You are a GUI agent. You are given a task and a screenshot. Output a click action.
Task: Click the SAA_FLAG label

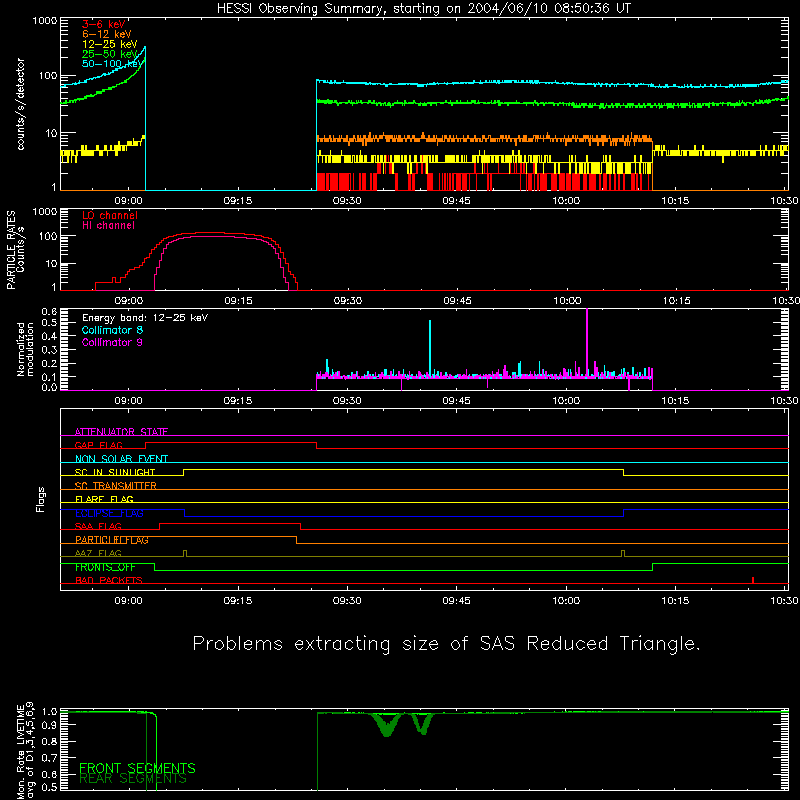(x=98, y=526)
